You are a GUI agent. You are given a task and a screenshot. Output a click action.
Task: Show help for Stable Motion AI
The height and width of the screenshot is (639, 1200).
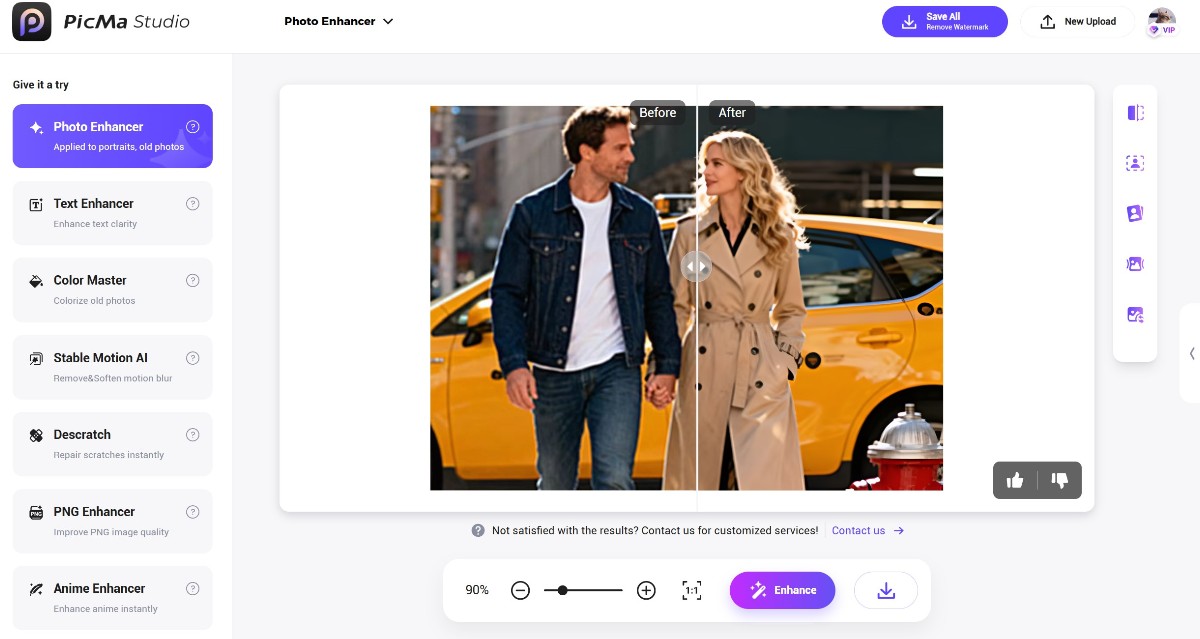point(193,358)
